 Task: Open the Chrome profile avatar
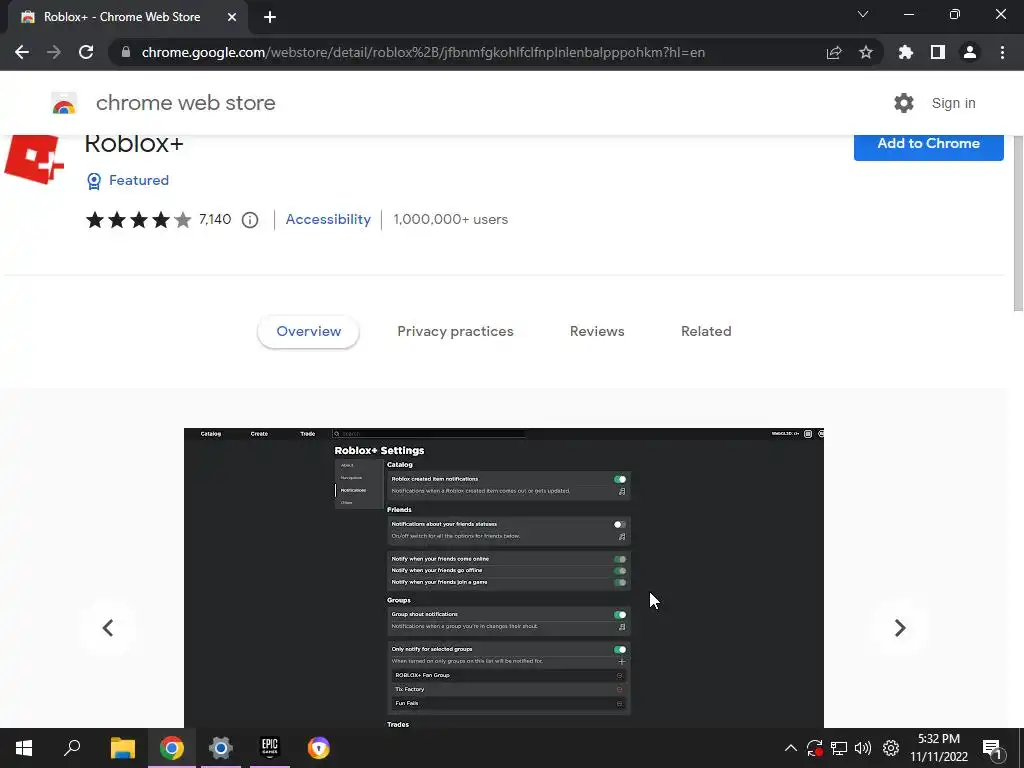[970, 52]
